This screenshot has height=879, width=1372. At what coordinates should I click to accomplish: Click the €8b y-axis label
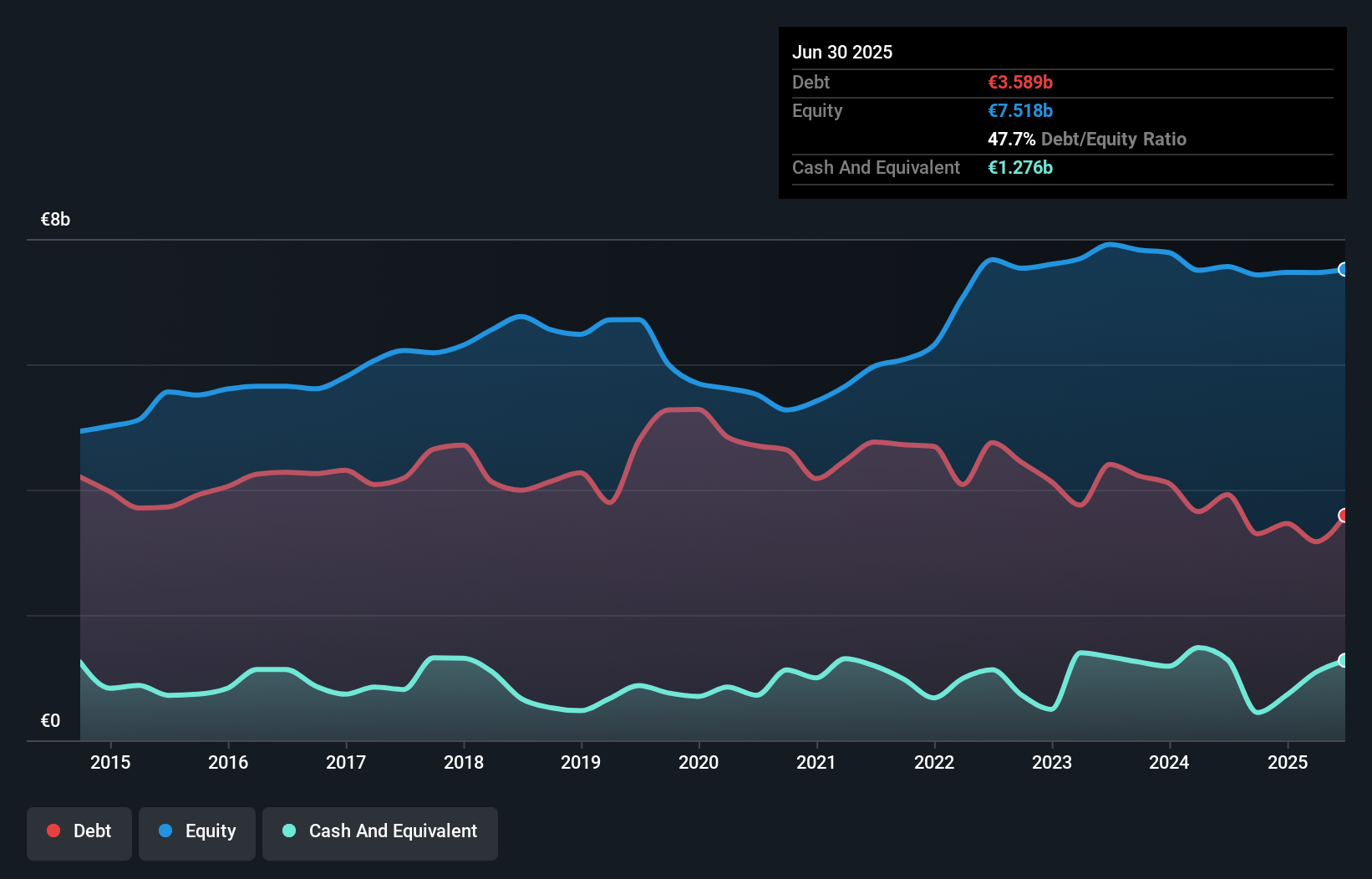click(x=56, y=220)
